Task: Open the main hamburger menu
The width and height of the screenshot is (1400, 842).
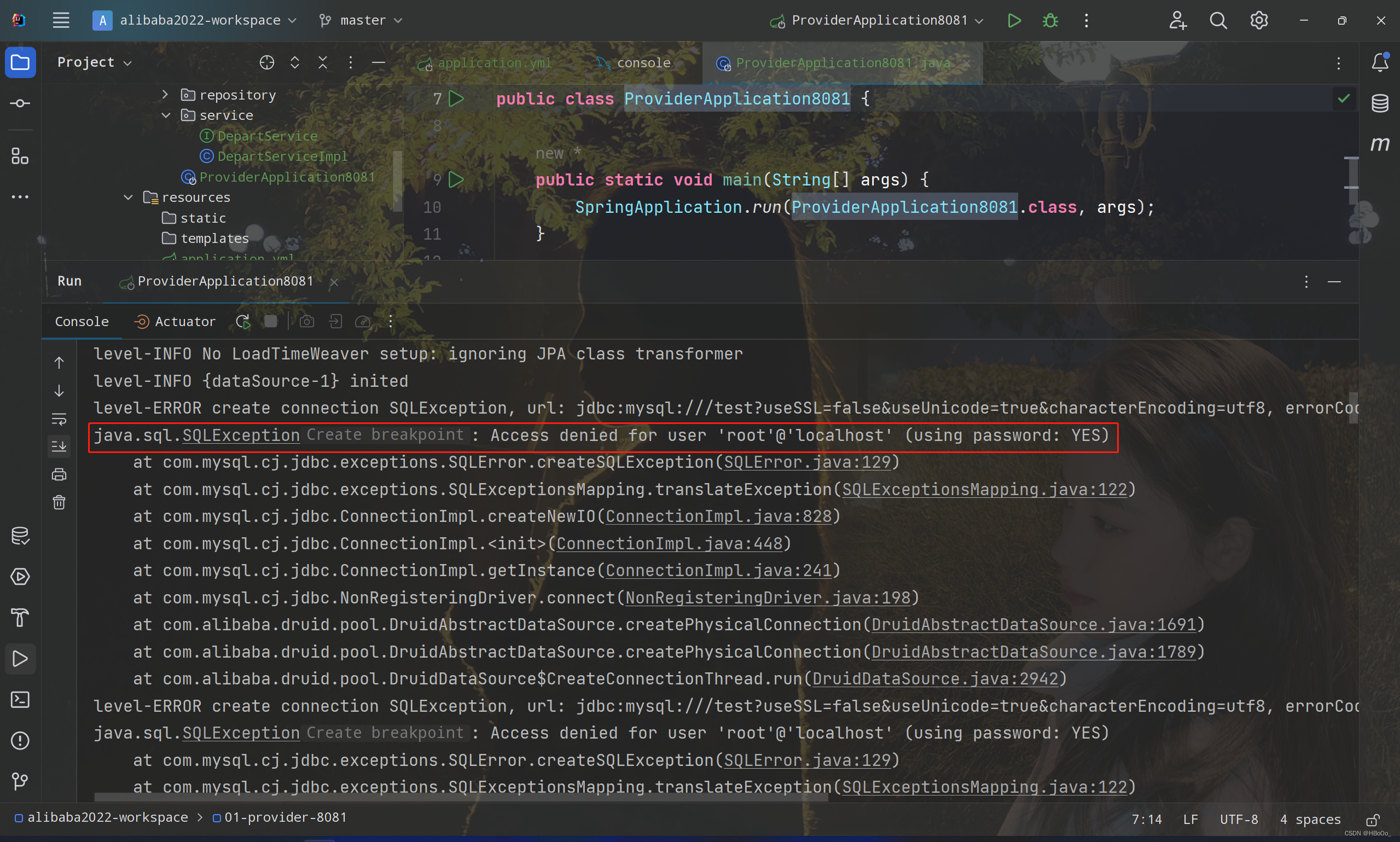Action: coord(61,20)
